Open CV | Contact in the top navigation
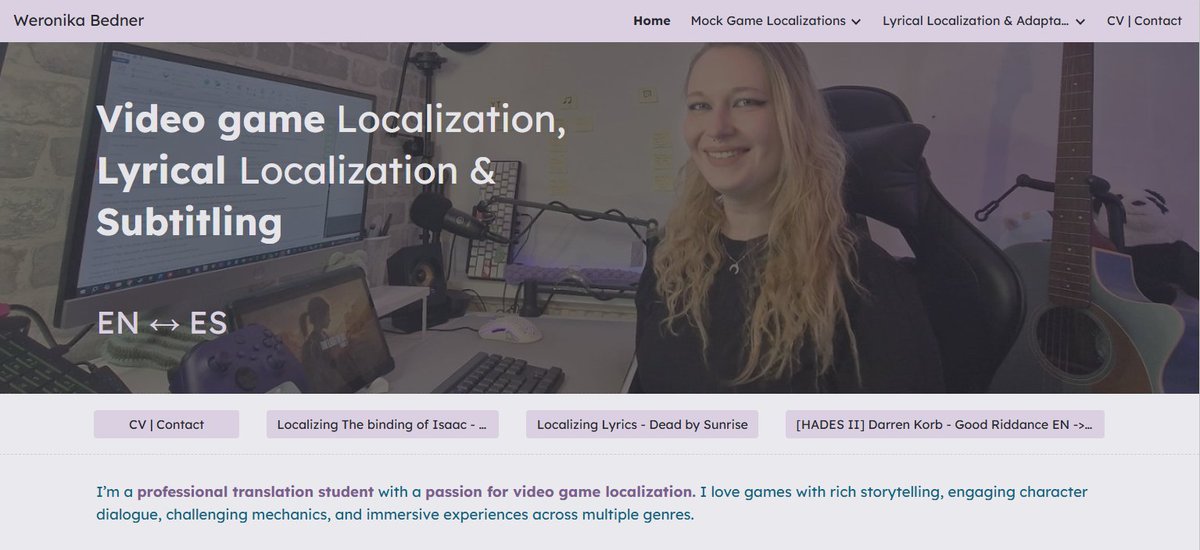This screenshot has height=550, width=1200. pos(1144,20)
